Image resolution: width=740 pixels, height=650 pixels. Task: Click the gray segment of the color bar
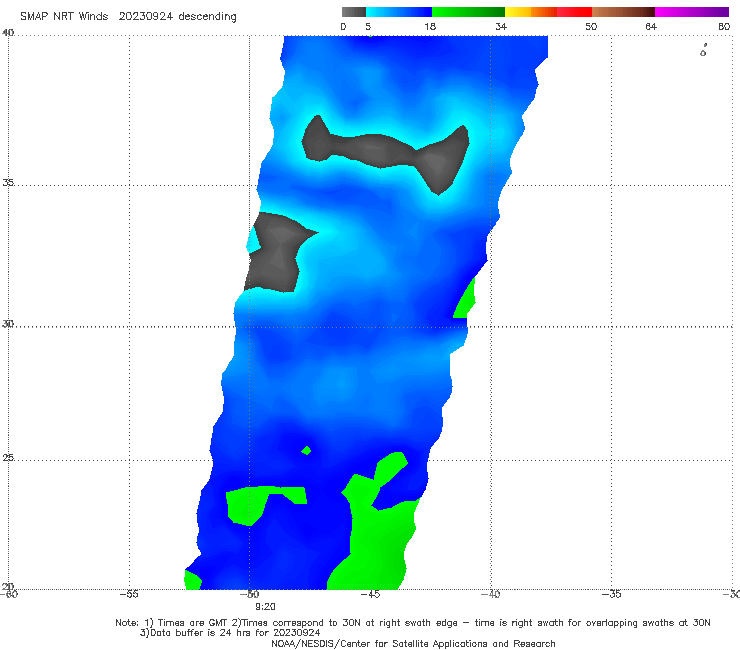(x=354, y=12)
